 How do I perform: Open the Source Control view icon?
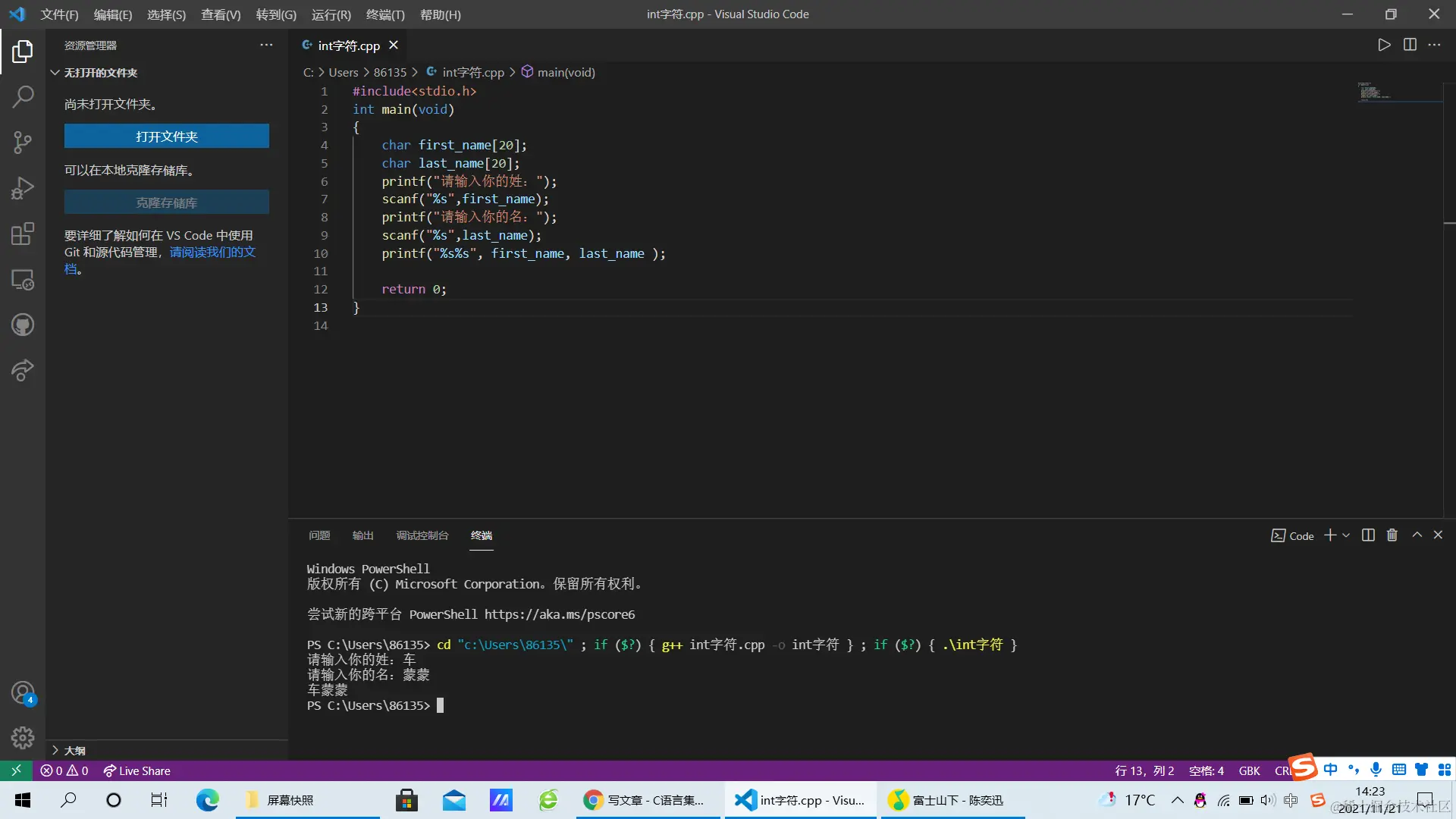pyautogui.click(x=23, y=143)
